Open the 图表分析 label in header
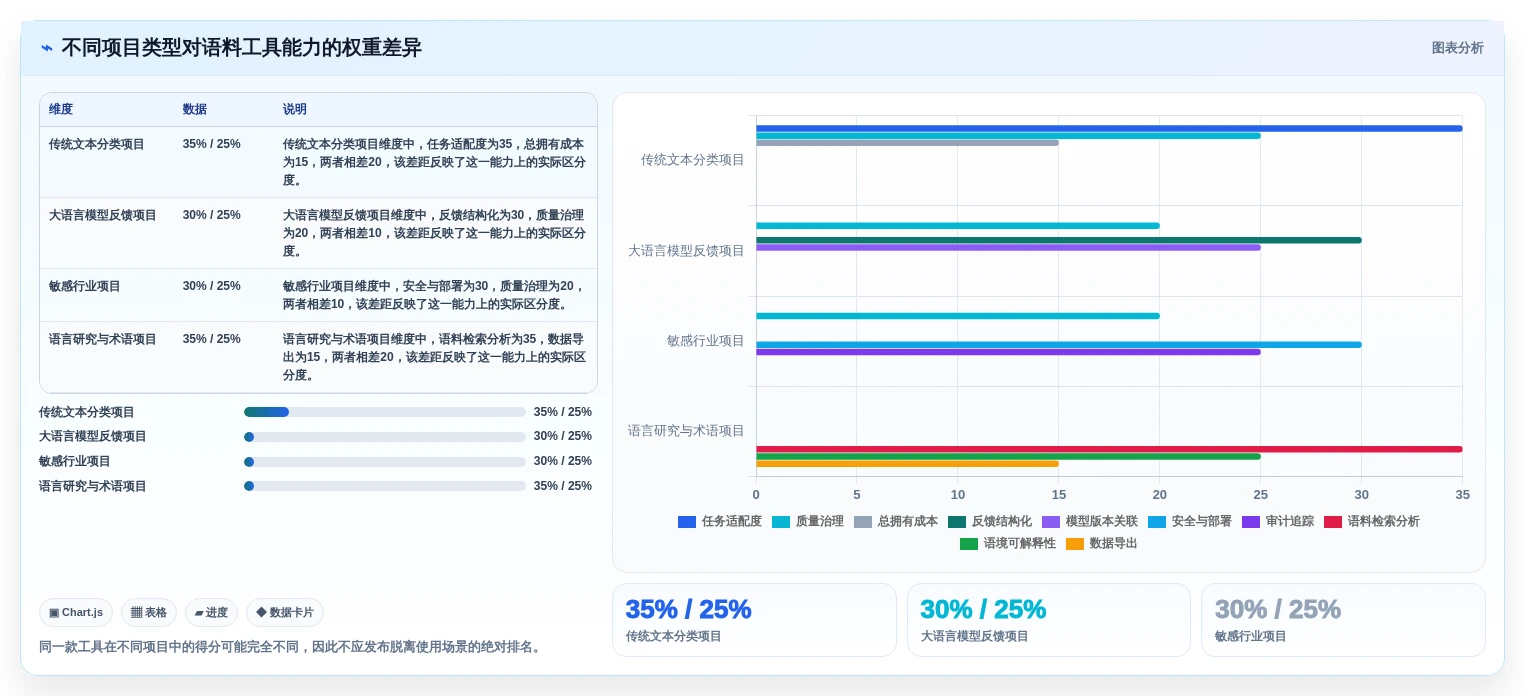 tap(1457, 48)
